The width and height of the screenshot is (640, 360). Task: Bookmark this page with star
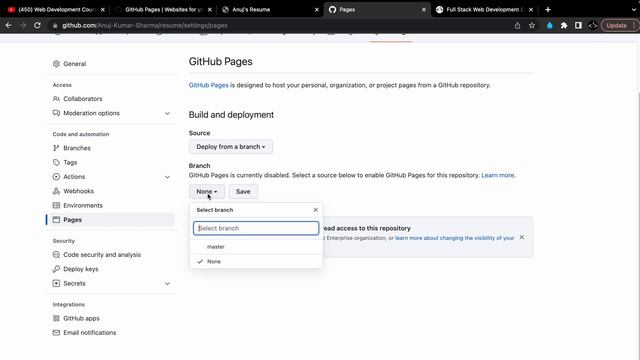point(532,25)
